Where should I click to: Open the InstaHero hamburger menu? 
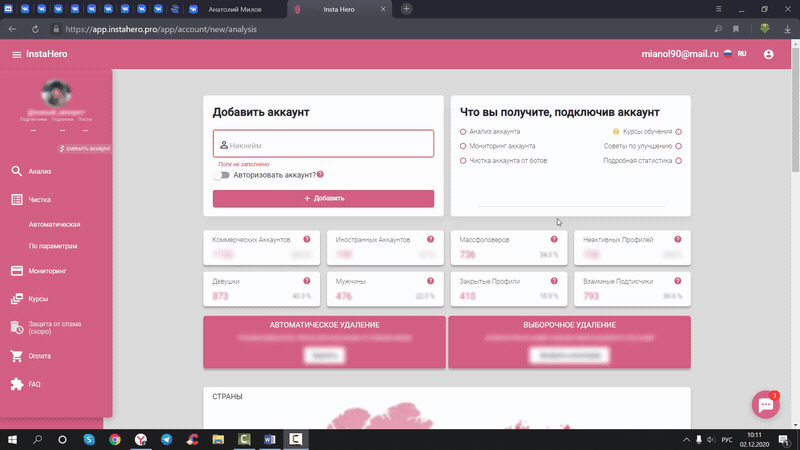(16, 54)
